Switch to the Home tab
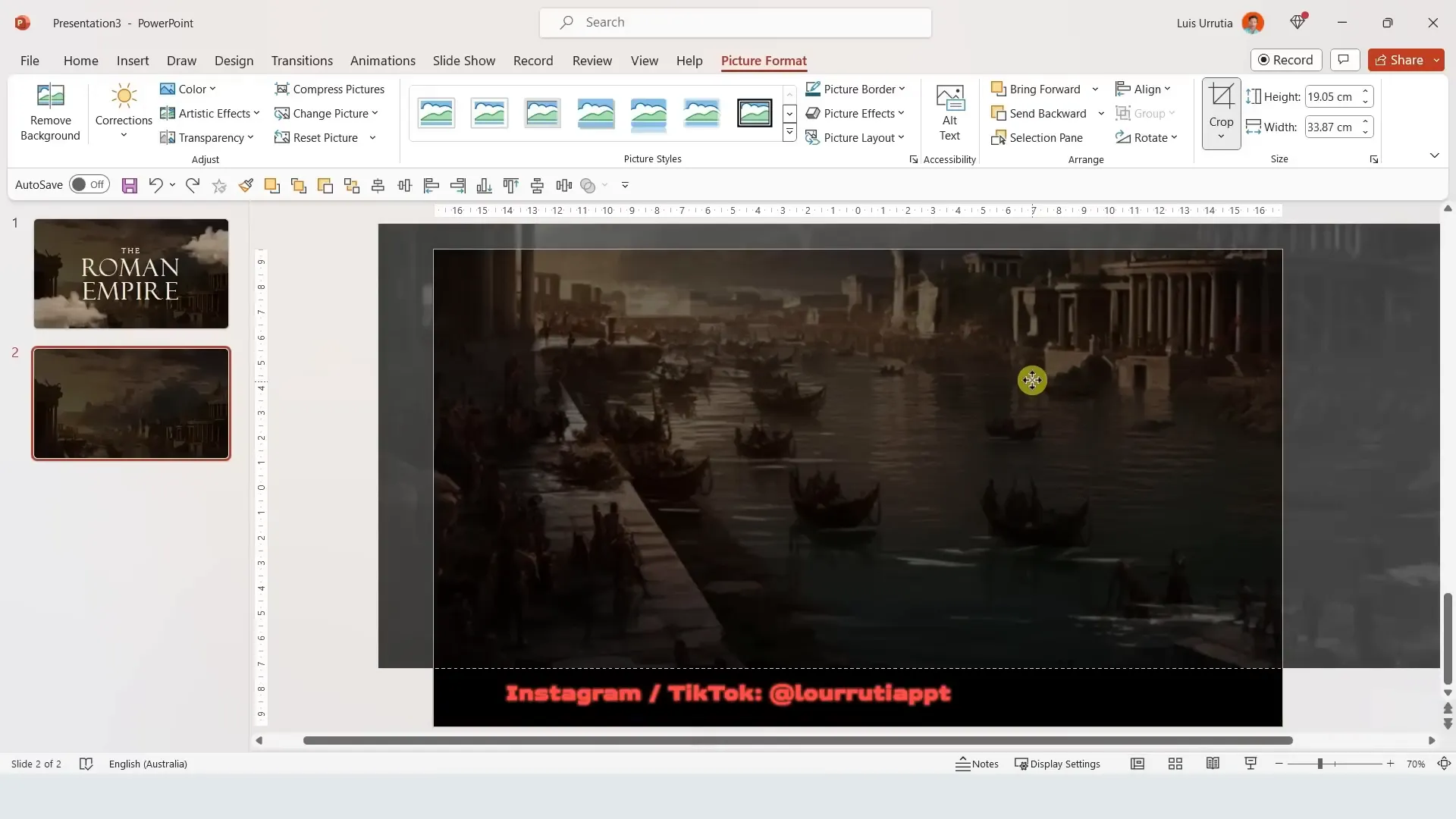 click(80, 61)
